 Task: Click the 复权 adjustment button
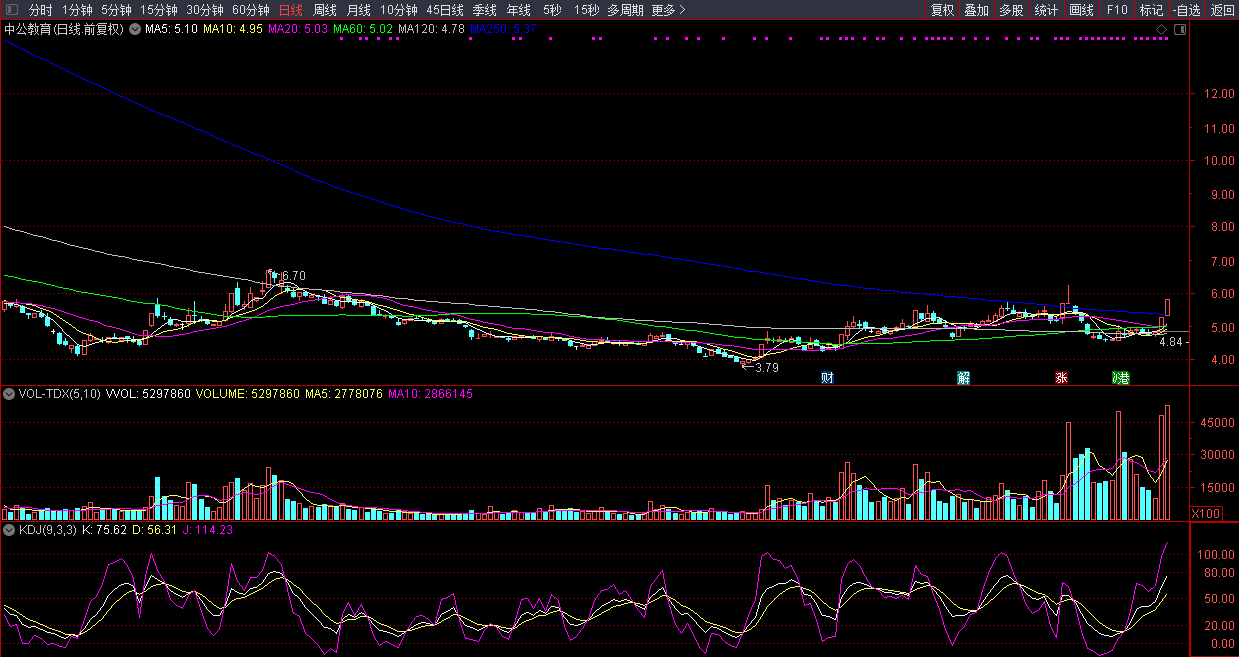click(942, 10)
